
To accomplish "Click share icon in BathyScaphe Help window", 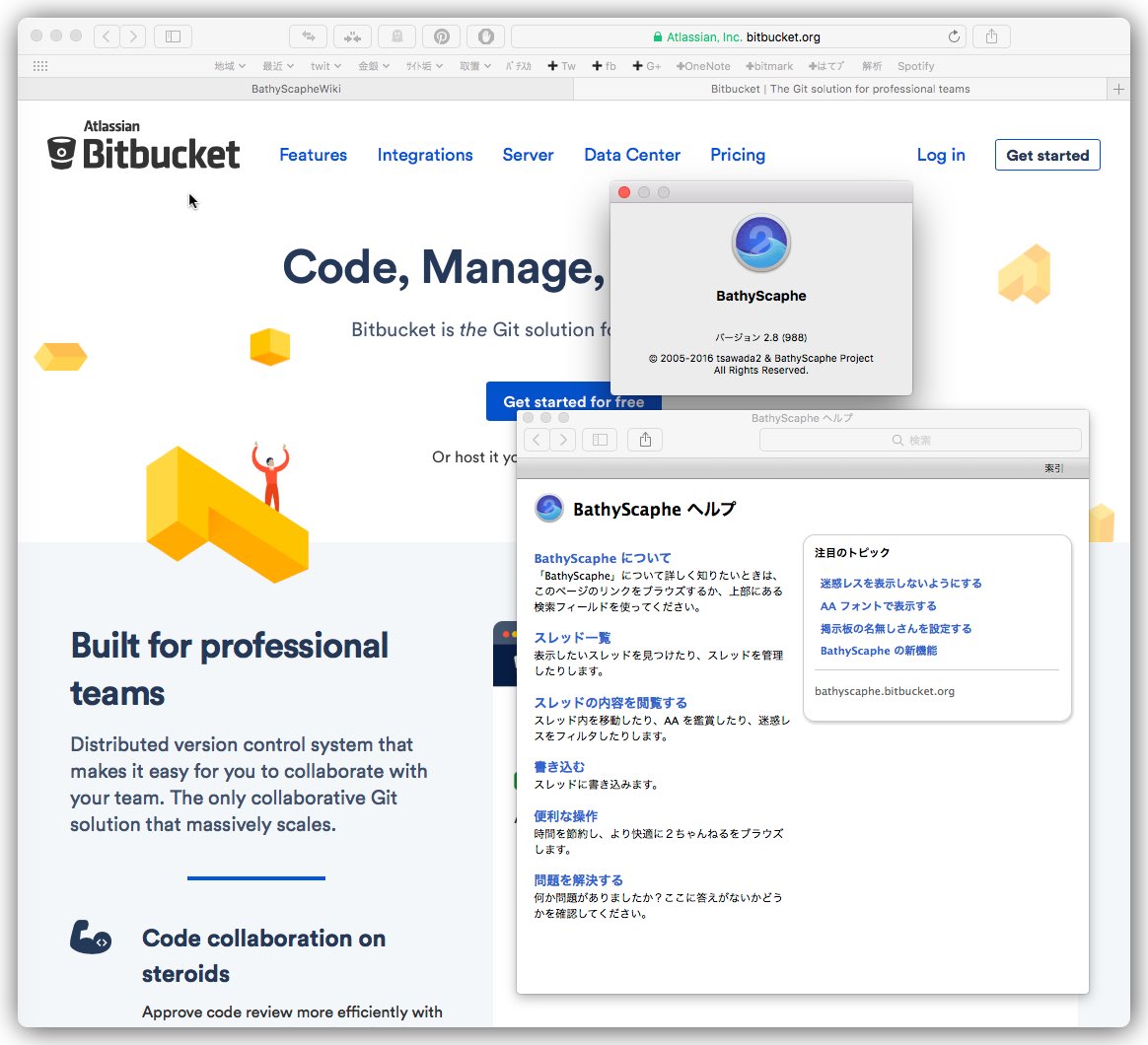I will coord(645,440).
